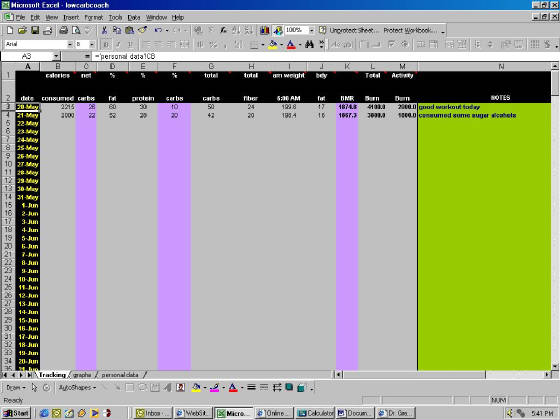Image resolution: width=560 pixels, height=420 pixels.
Task: Click the Windows Start button
Action: coord(16,413)
